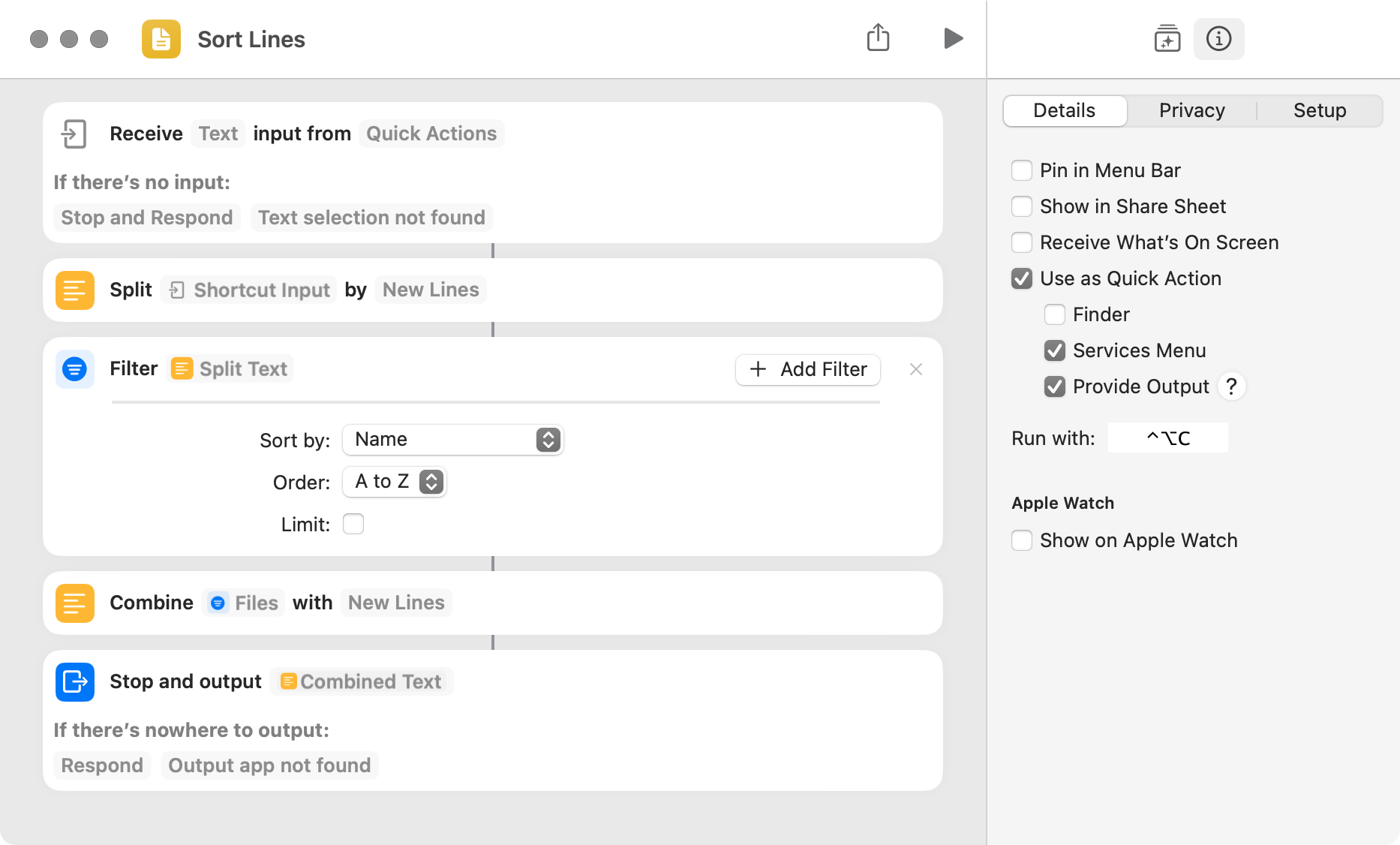Image resolution: width=1400 pixels, height=845 pixels.
Task: Click the Filter action name label
Action: click(134, 368)
